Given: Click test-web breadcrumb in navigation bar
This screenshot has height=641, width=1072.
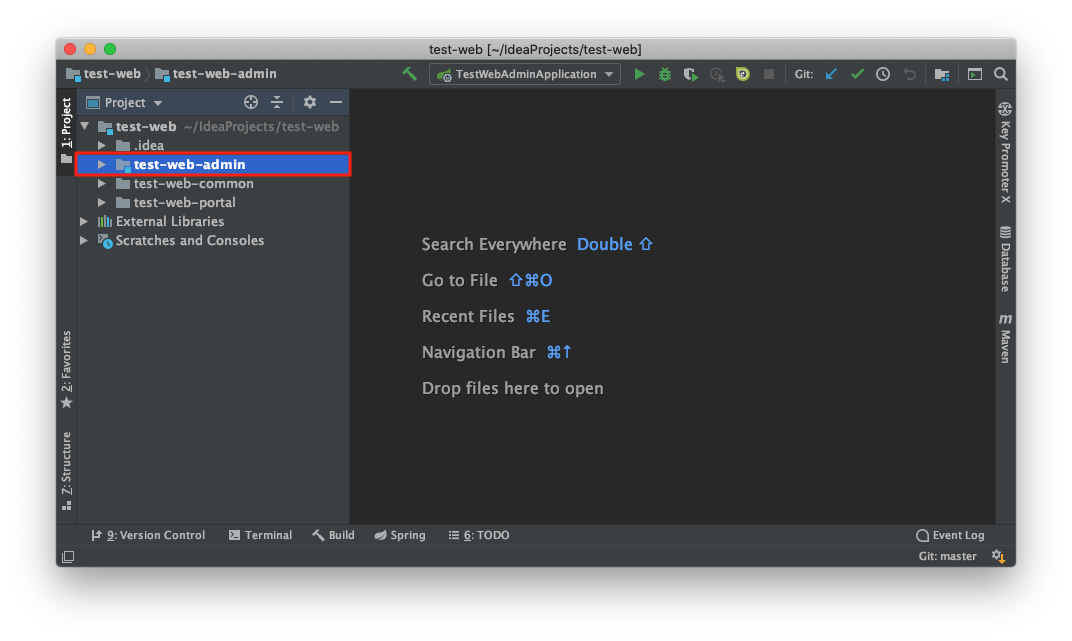Looking at the screenshot, I should click(104, 74).
